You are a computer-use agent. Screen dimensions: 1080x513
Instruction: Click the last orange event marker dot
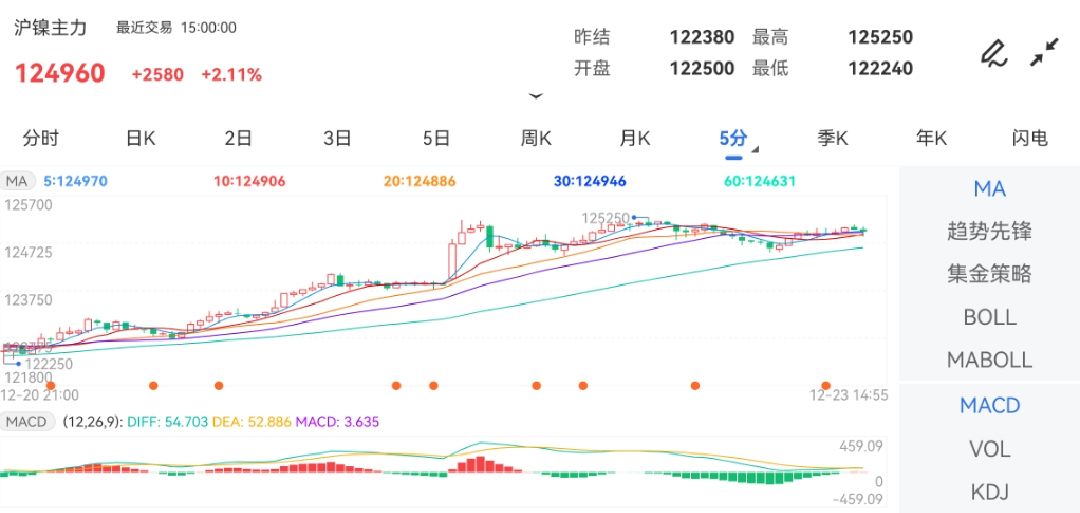click(826, 386)
